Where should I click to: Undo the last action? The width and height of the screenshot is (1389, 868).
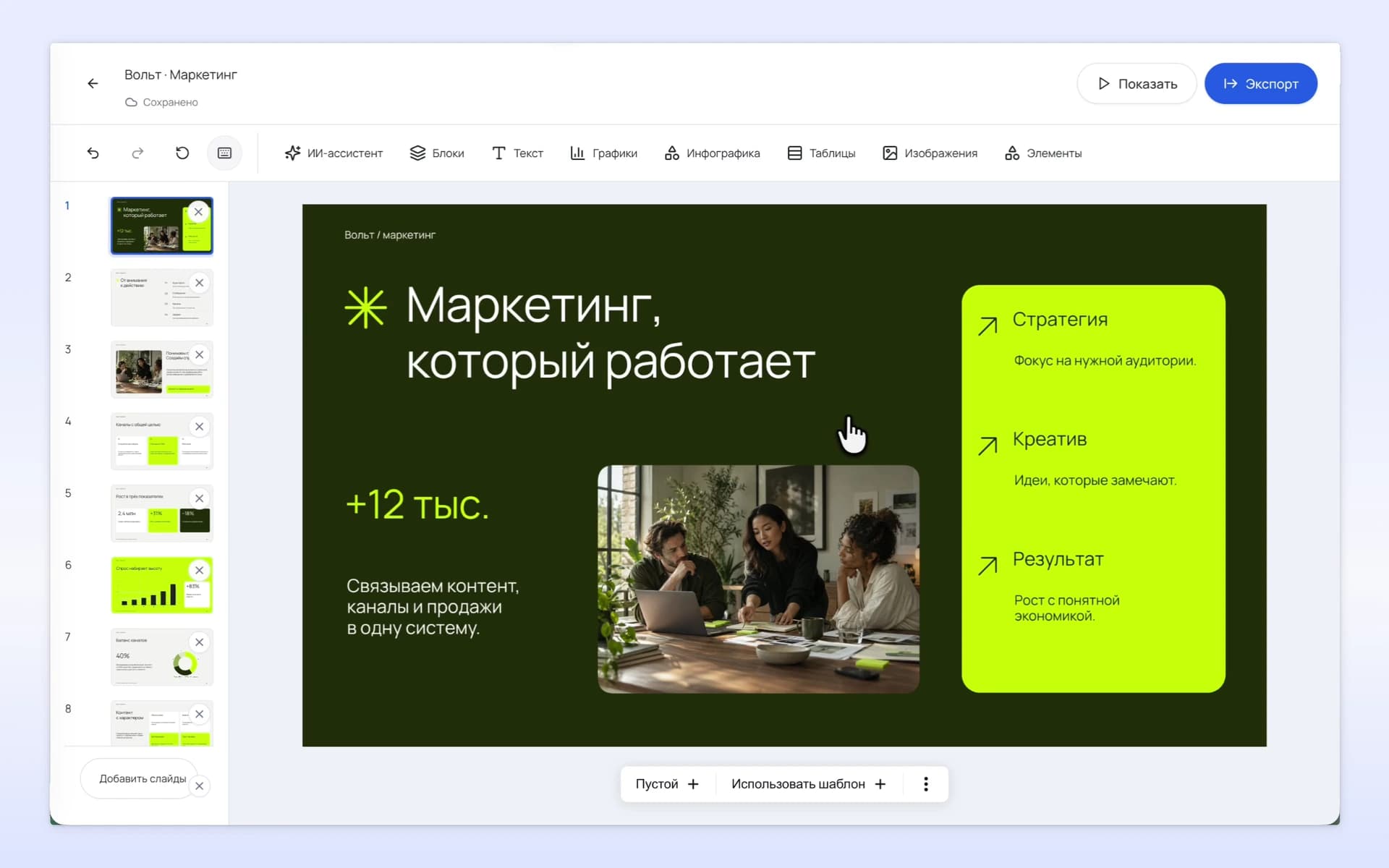coord(93,153)
